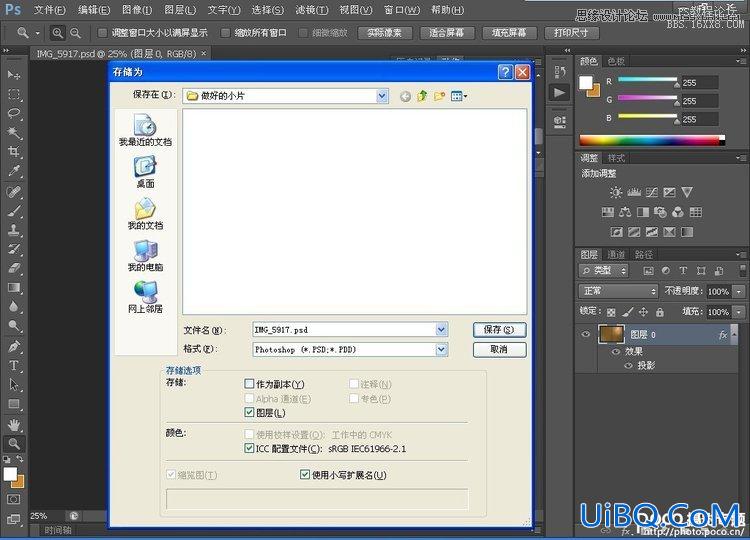Toggle 图层 checkbox in save options
The width and height of the screenshot is (750, 540).
click(x=249, y=412)
